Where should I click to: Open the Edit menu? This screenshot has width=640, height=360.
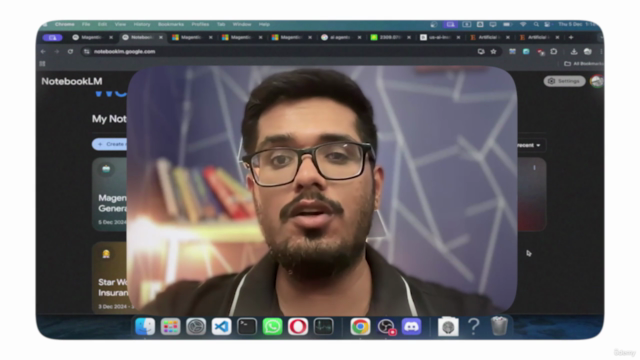102,24
